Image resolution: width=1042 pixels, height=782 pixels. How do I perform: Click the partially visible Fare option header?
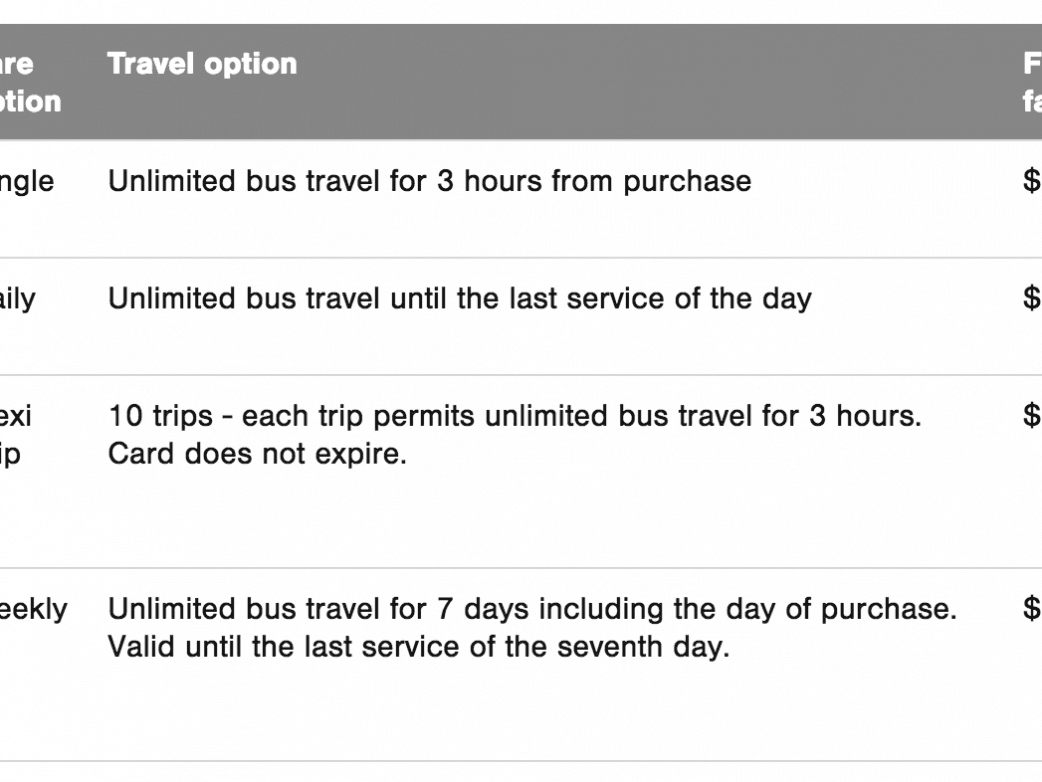click(x=30, y=82)
